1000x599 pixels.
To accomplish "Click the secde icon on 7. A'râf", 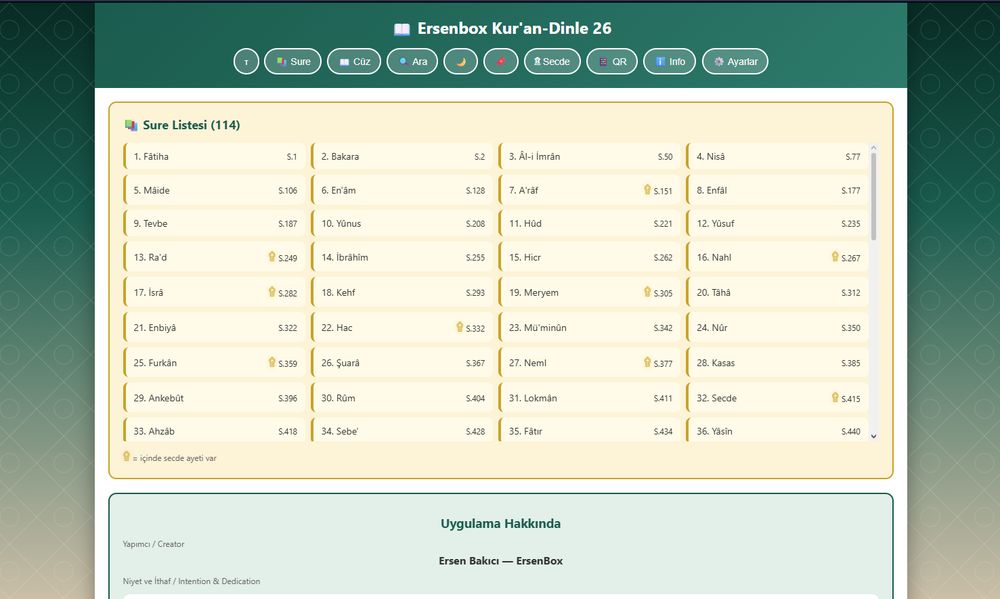I will [x=647, y=189].
